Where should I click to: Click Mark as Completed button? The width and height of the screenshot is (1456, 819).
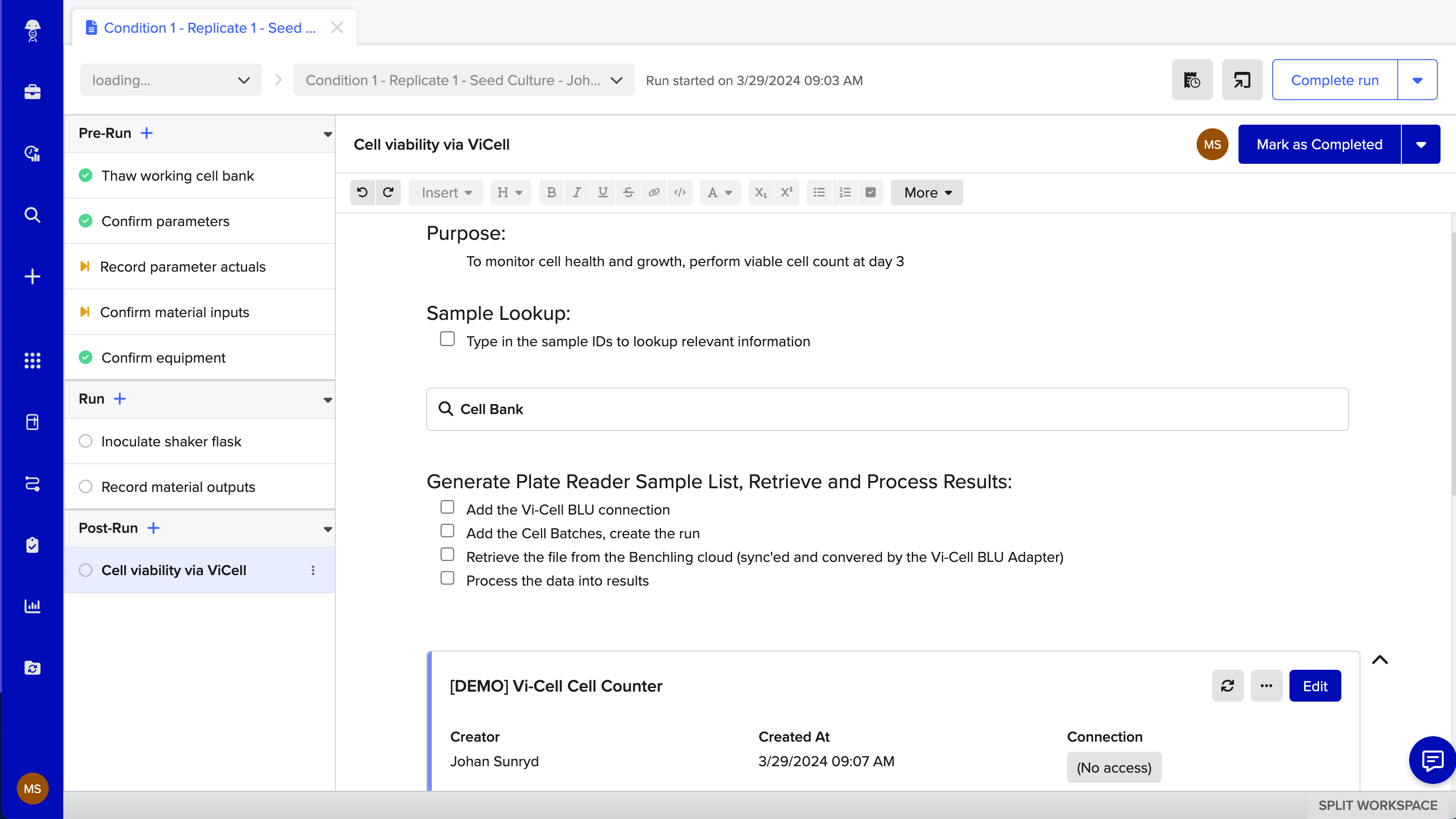coord(1319,144)
